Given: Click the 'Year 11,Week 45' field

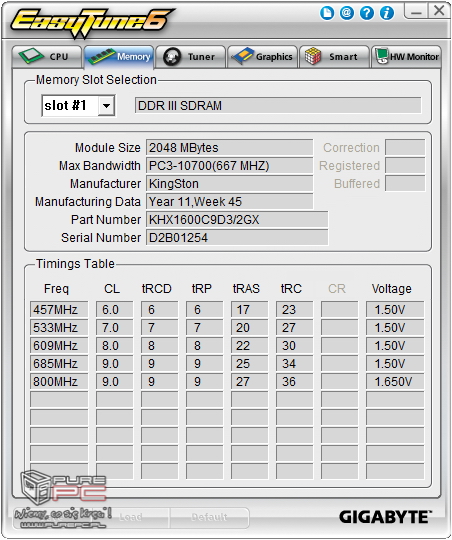Looking at the screenshot, I should [x=229, y=201].
